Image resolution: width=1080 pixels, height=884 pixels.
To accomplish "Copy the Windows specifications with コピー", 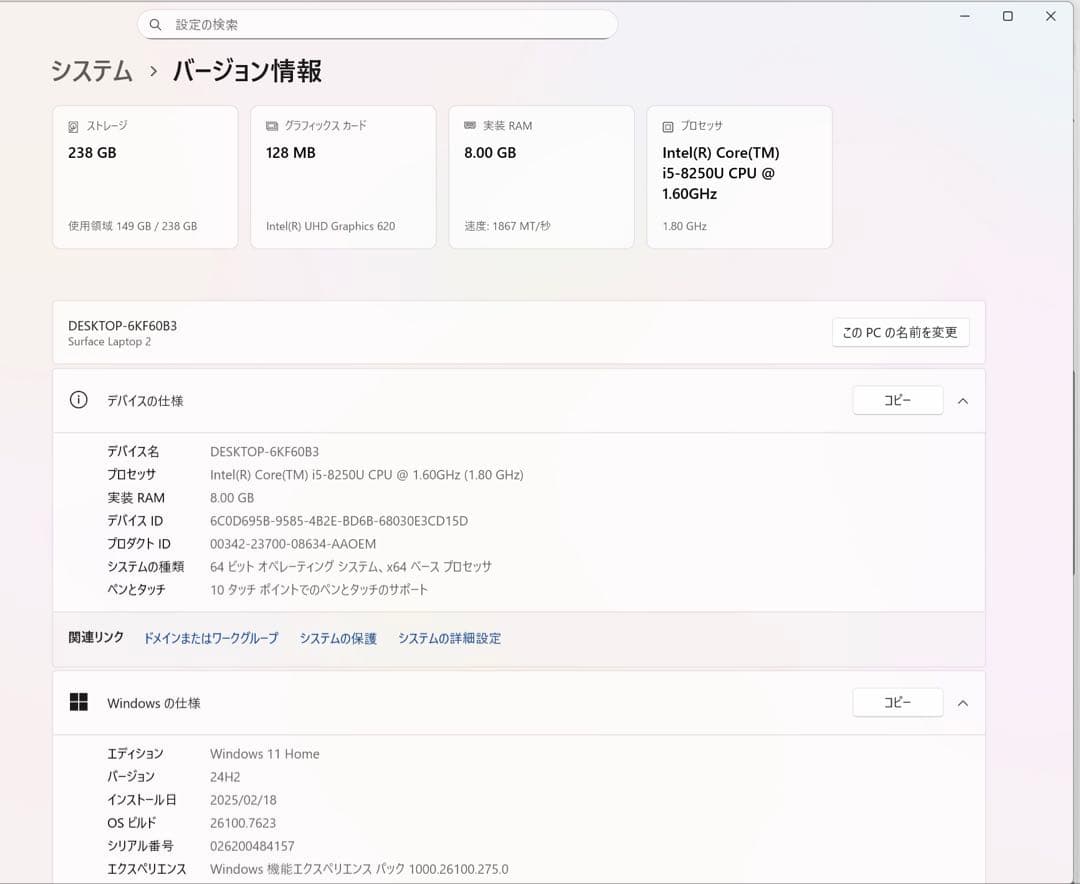I will [897, 702].
